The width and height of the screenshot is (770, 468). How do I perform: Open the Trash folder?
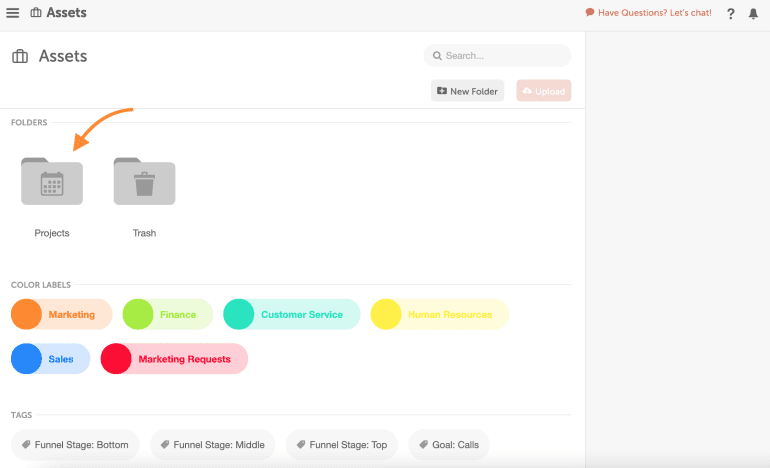[x=144, y=183]
